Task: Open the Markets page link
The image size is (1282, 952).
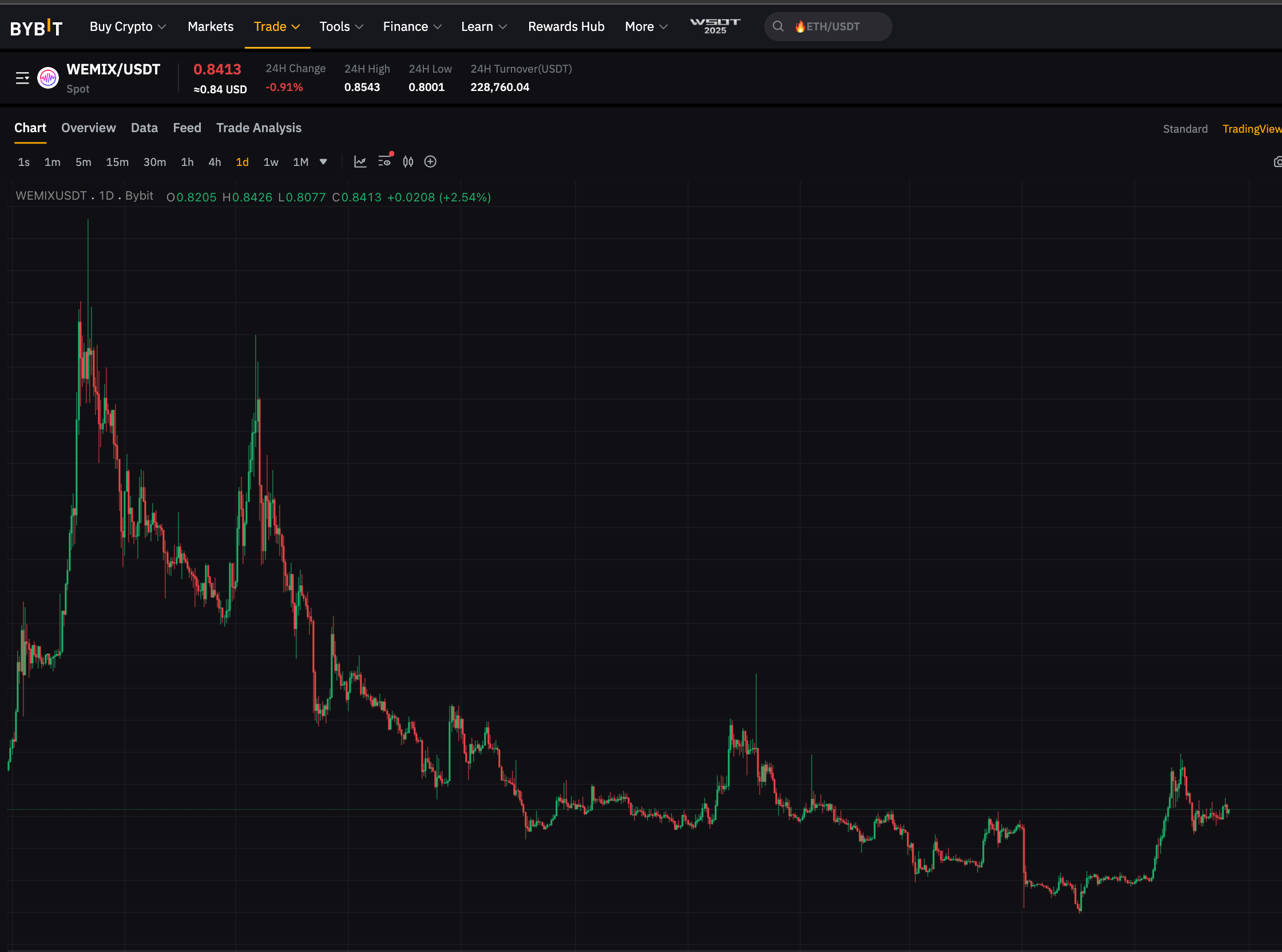Action: [211, 26]
